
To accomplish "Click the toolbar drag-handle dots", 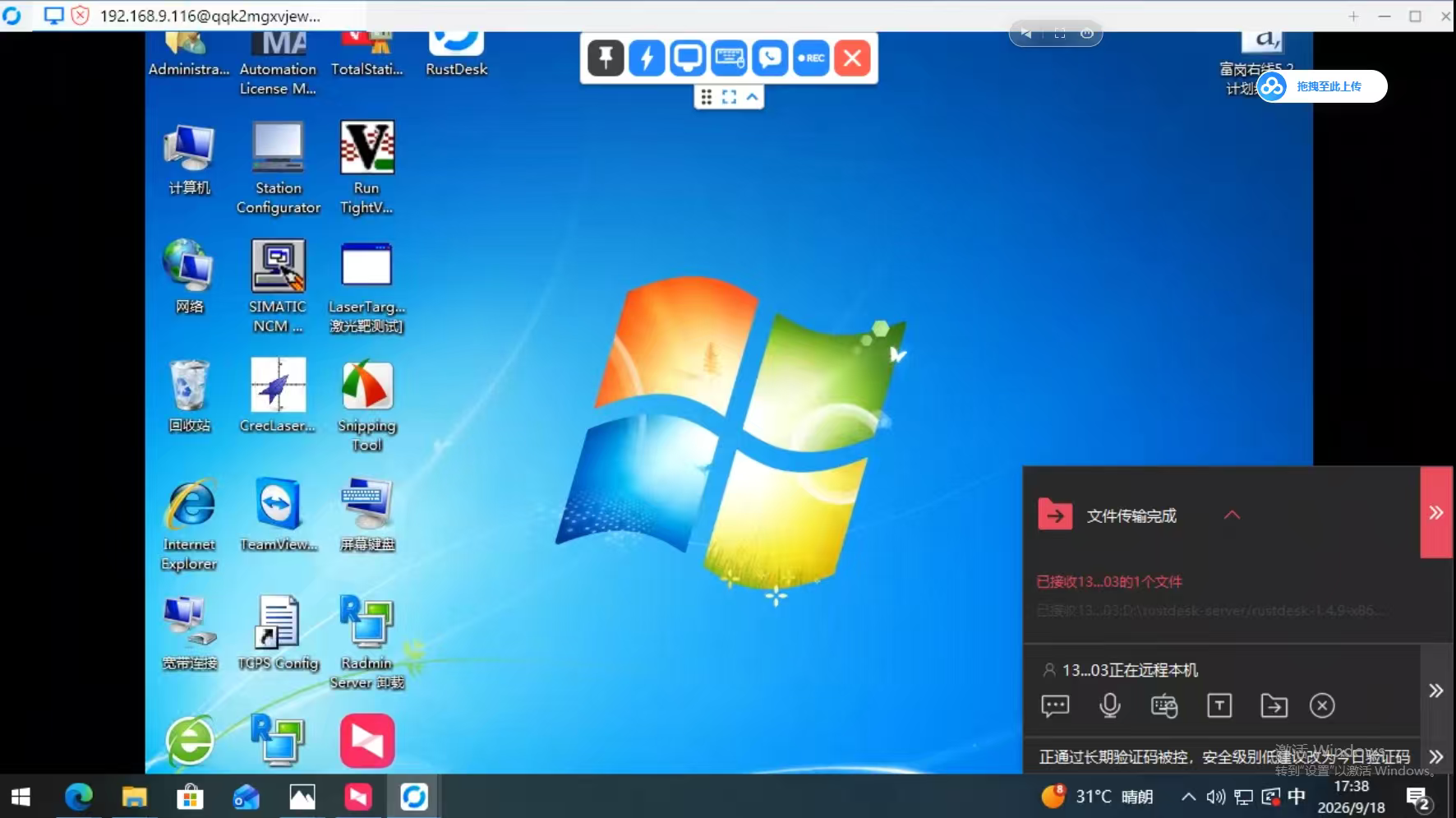I will coord(706,97).
